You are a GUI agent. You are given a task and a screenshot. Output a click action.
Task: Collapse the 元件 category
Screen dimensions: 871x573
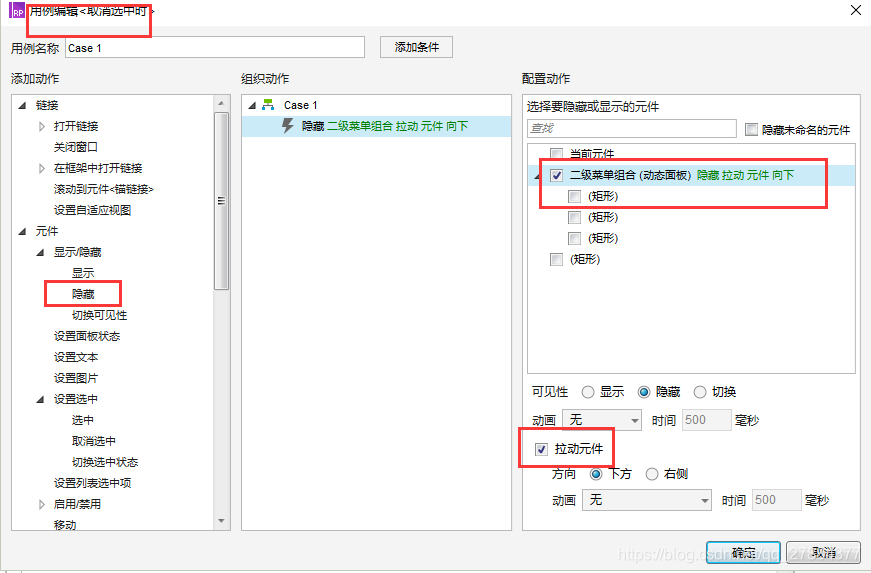pyautogui.click(x=22, y=231)
